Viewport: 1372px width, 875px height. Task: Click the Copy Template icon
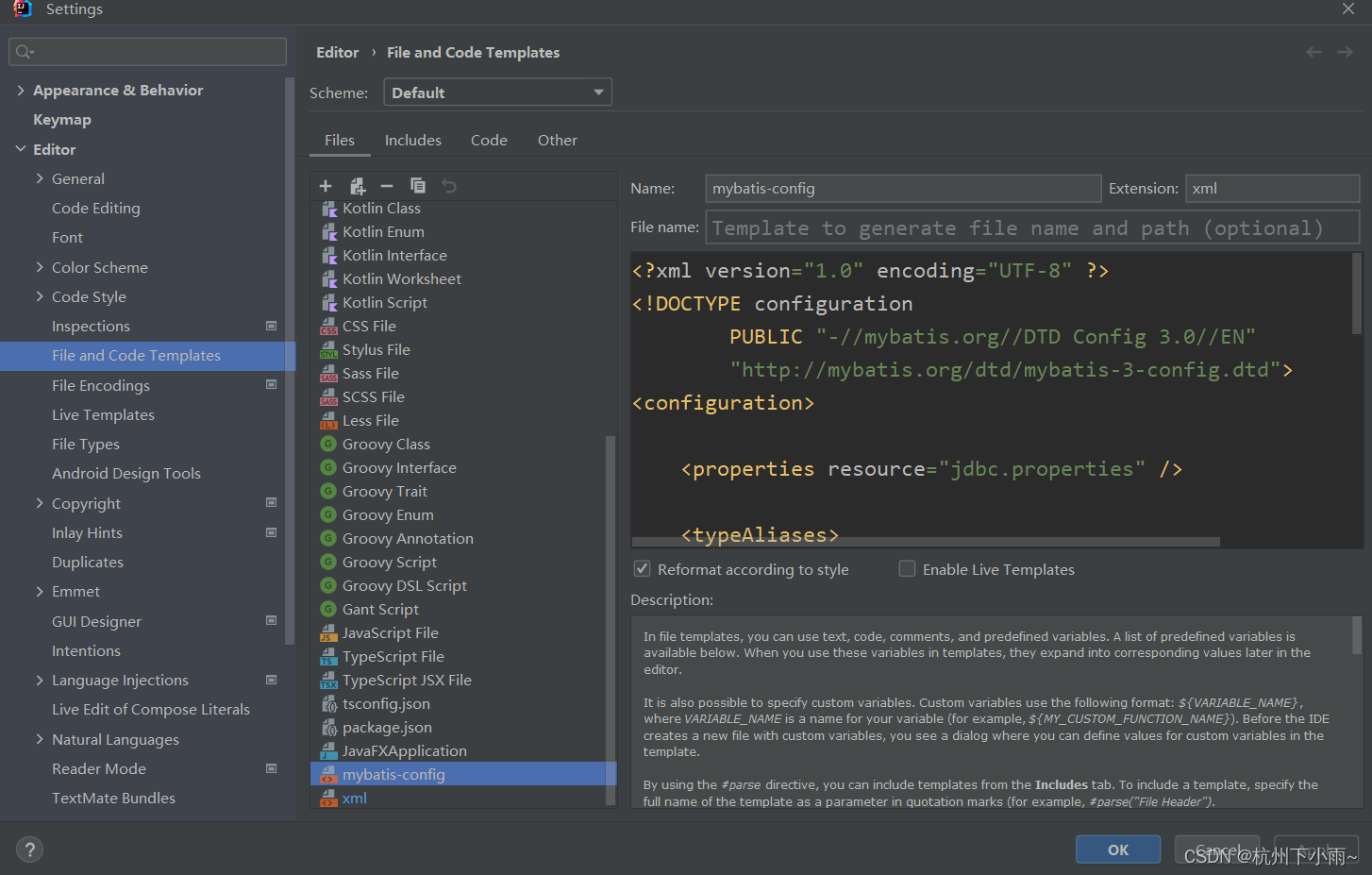[418, 186]
